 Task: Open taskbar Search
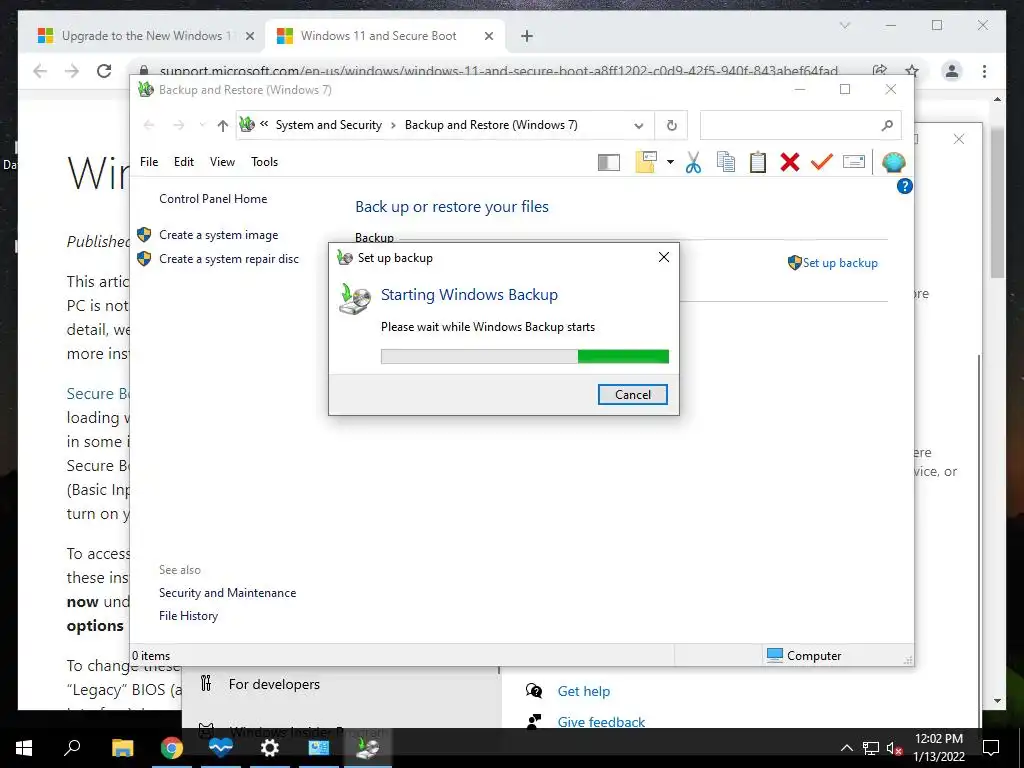(72, 748)
